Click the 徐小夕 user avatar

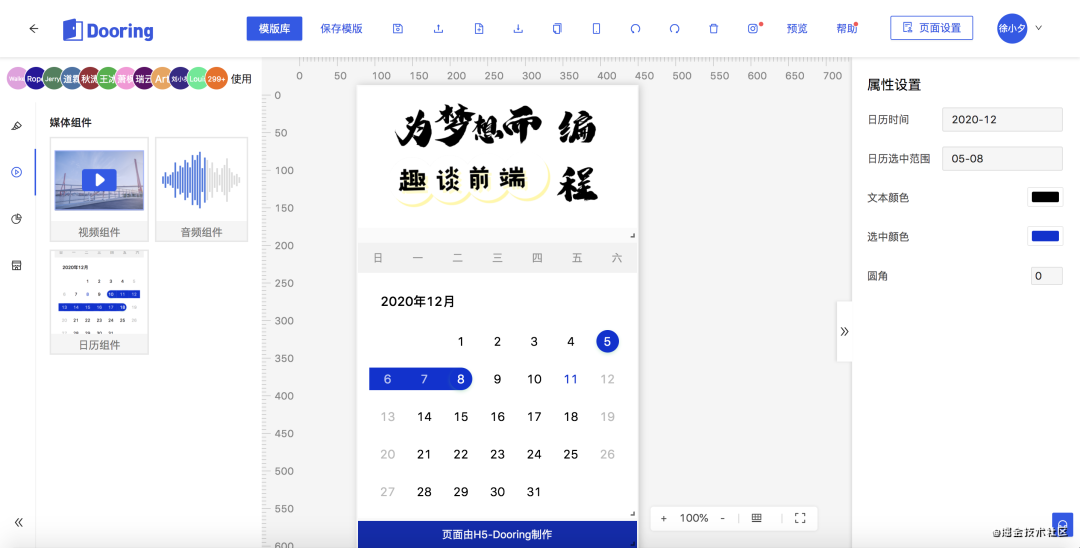1012,28
